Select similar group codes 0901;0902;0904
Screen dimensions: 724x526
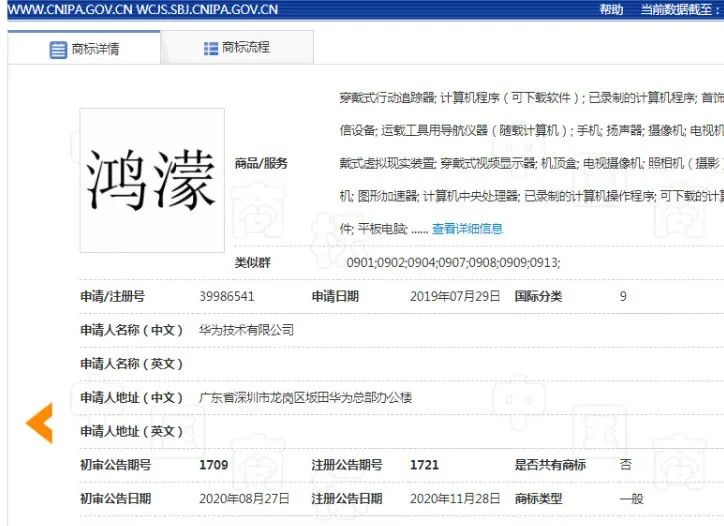click(x=453, y=263)
